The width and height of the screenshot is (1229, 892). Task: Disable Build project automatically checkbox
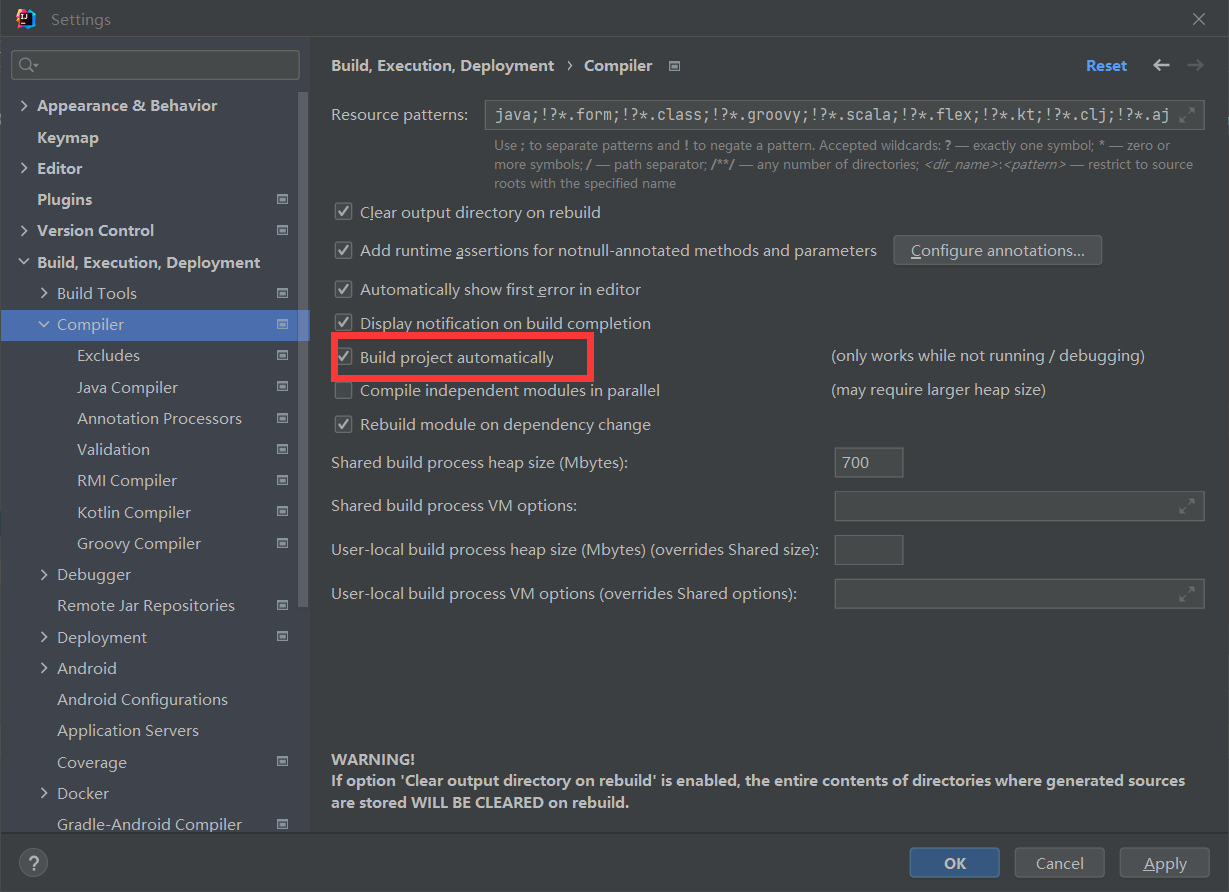(x=344, y=357)
